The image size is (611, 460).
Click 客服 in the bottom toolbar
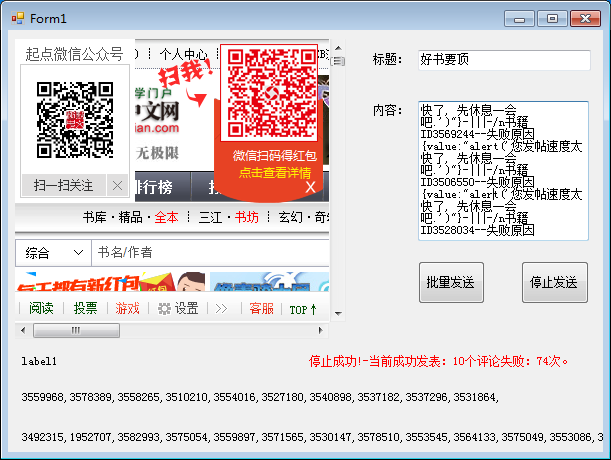261,308
